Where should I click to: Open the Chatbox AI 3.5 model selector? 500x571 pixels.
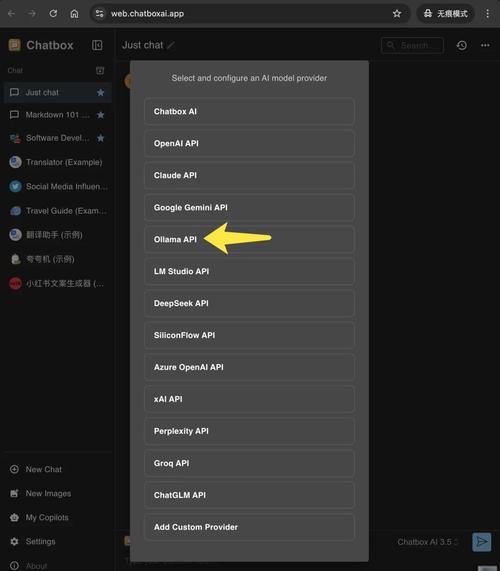(428, 542)
